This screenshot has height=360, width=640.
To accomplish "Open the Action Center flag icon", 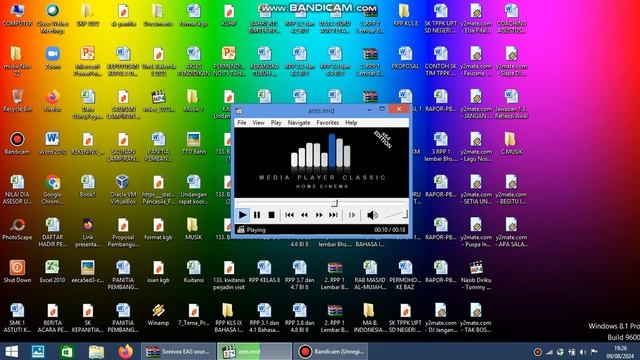I will point(595,352).
